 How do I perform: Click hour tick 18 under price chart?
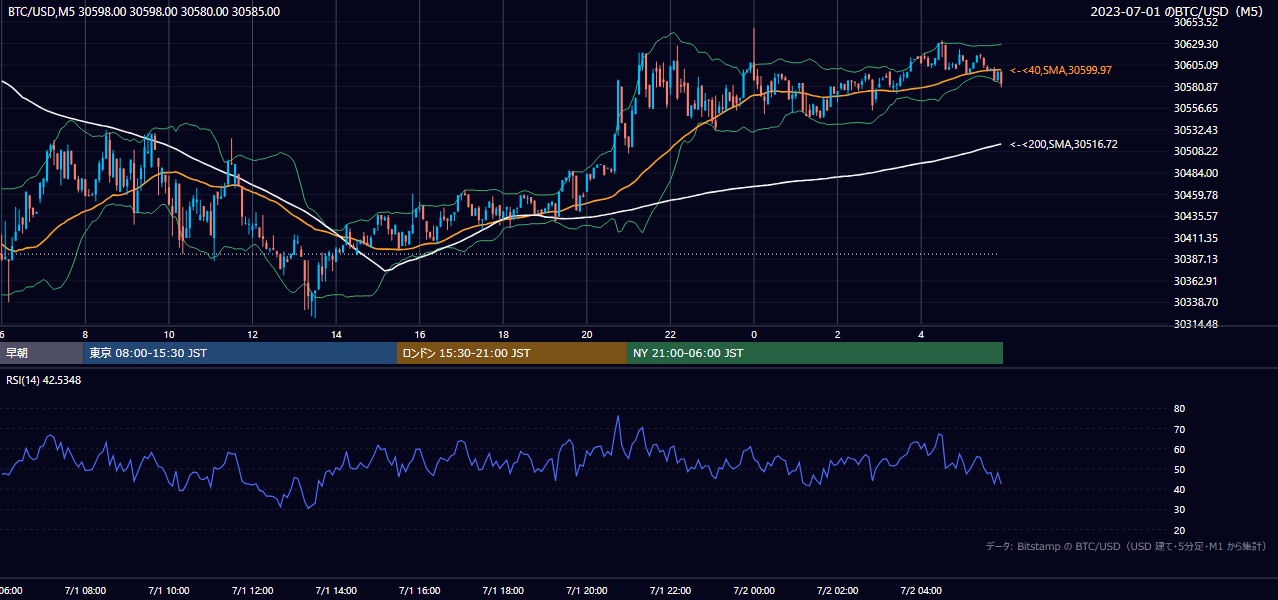503,334
